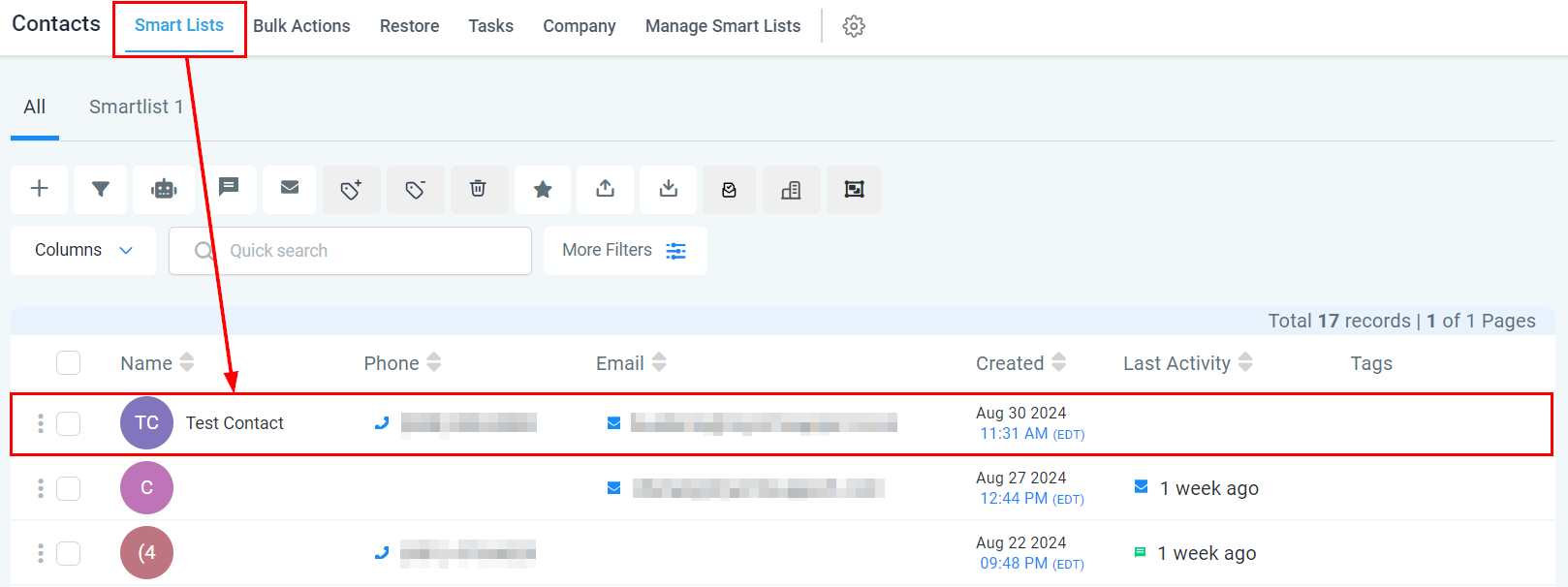
Task: Click the robot automation icon
Action: (x=164, y=189)
